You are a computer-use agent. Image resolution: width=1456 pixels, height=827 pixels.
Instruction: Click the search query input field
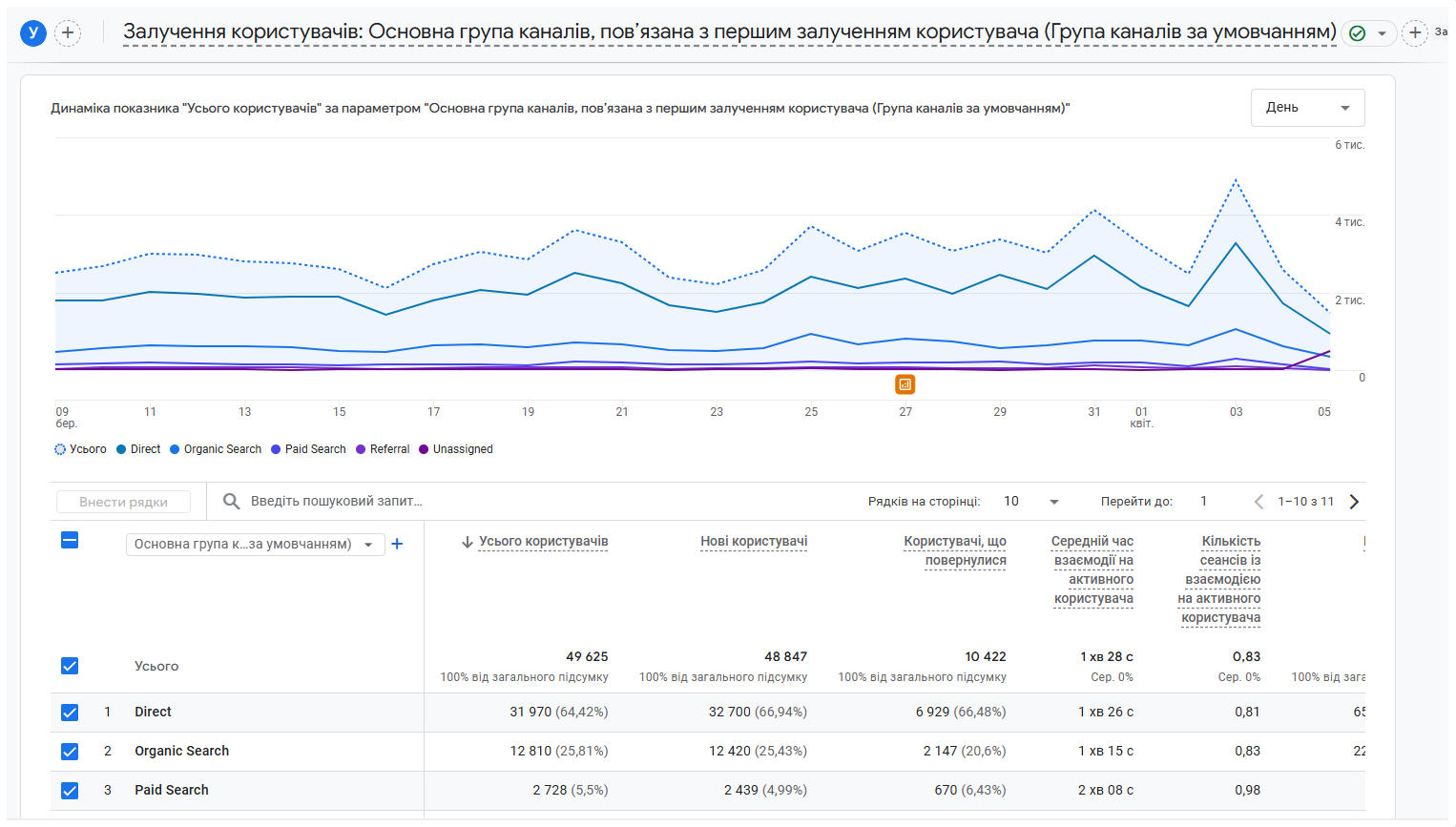[x=544, y=501]
